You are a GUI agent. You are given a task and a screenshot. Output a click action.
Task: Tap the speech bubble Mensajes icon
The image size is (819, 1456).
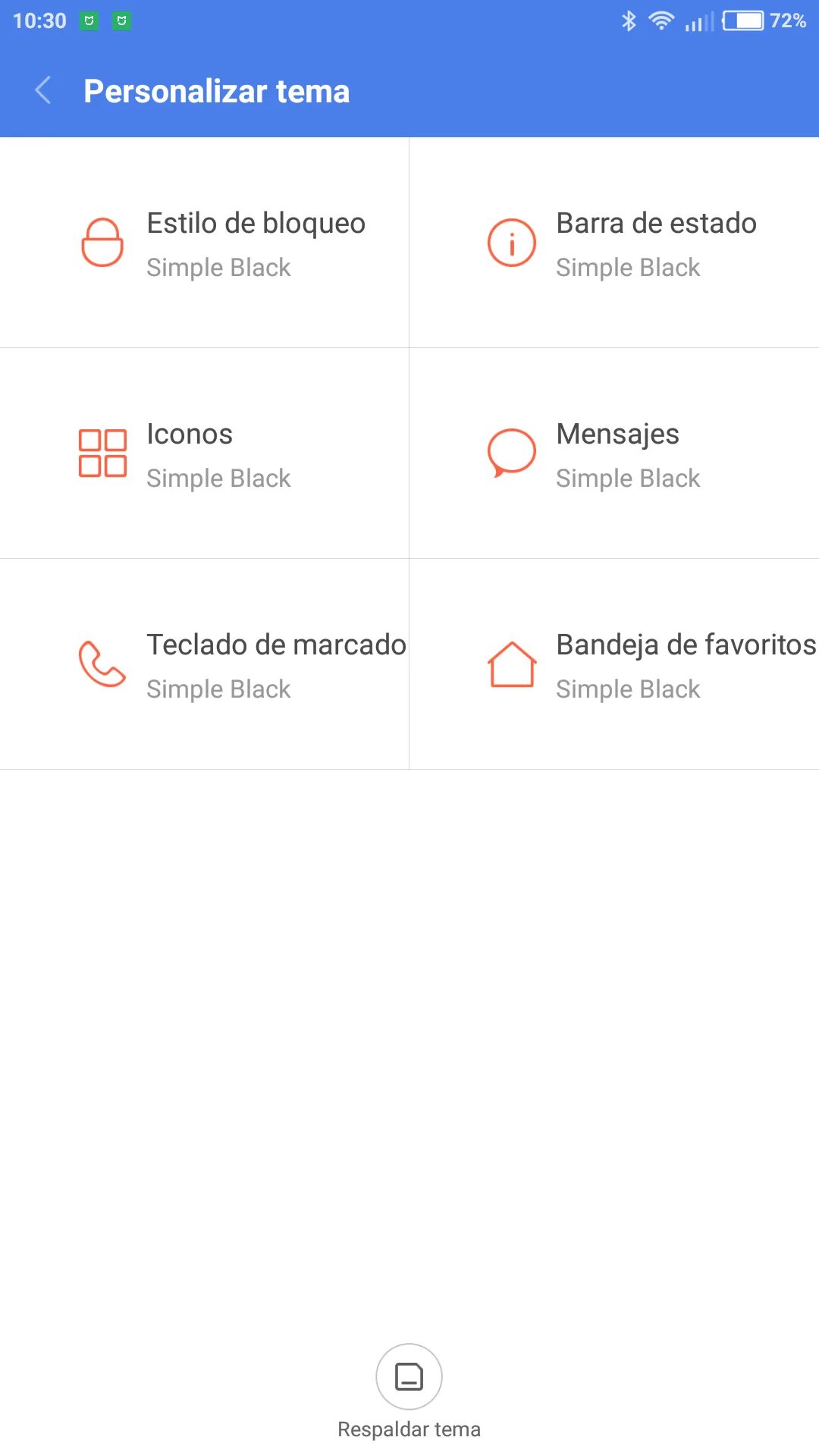tap(512, 453)
